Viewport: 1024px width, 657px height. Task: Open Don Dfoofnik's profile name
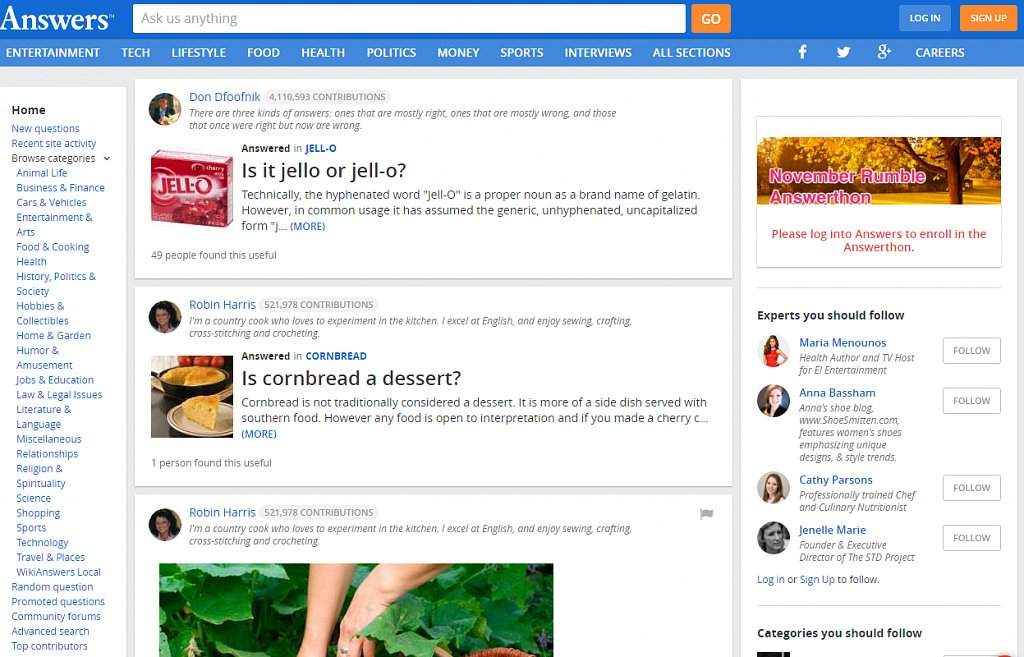(225, 97)
